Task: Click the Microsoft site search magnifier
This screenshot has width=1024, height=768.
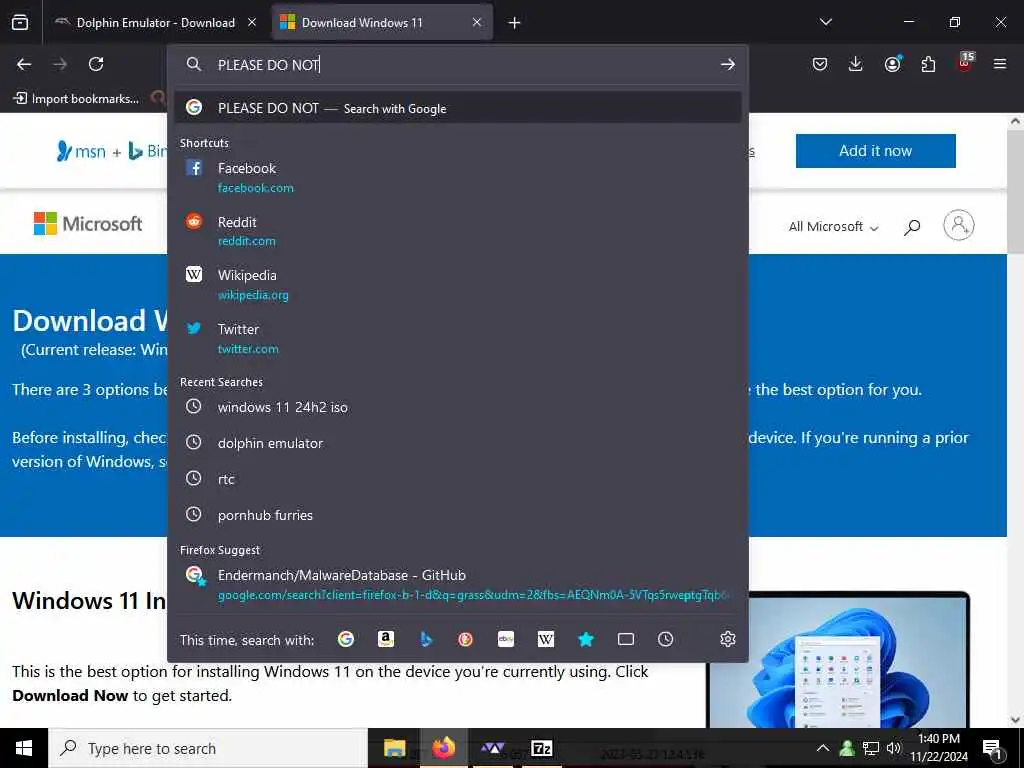Action: coord(912,227)
